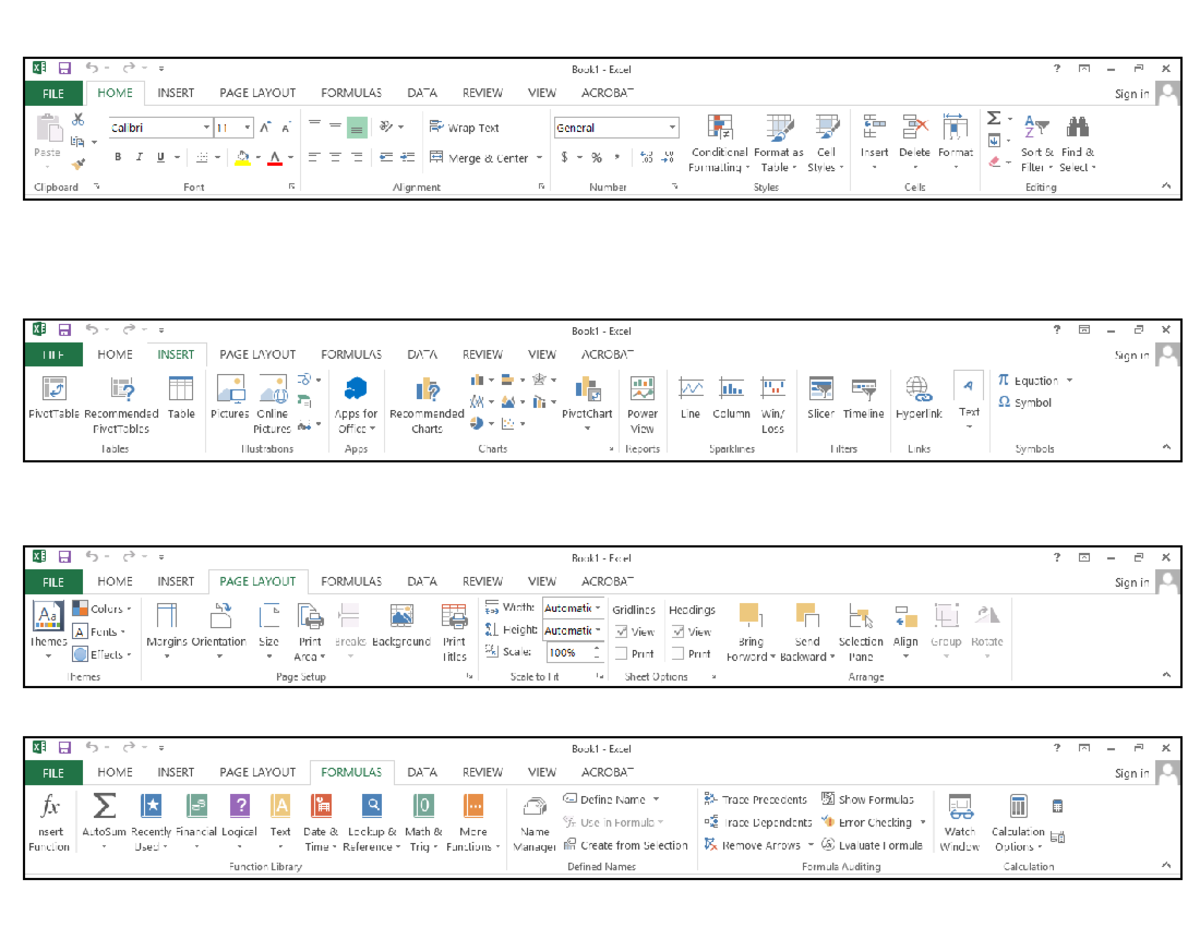The height and width of the screenshot is (927, 1200).
Task: Enable the Headings Print checkbox
Action: [x=680, y=652]
